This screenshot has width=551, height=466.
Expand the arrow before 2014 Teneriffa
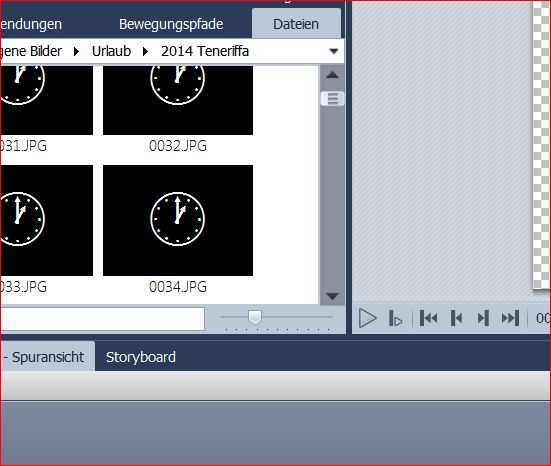145,52
